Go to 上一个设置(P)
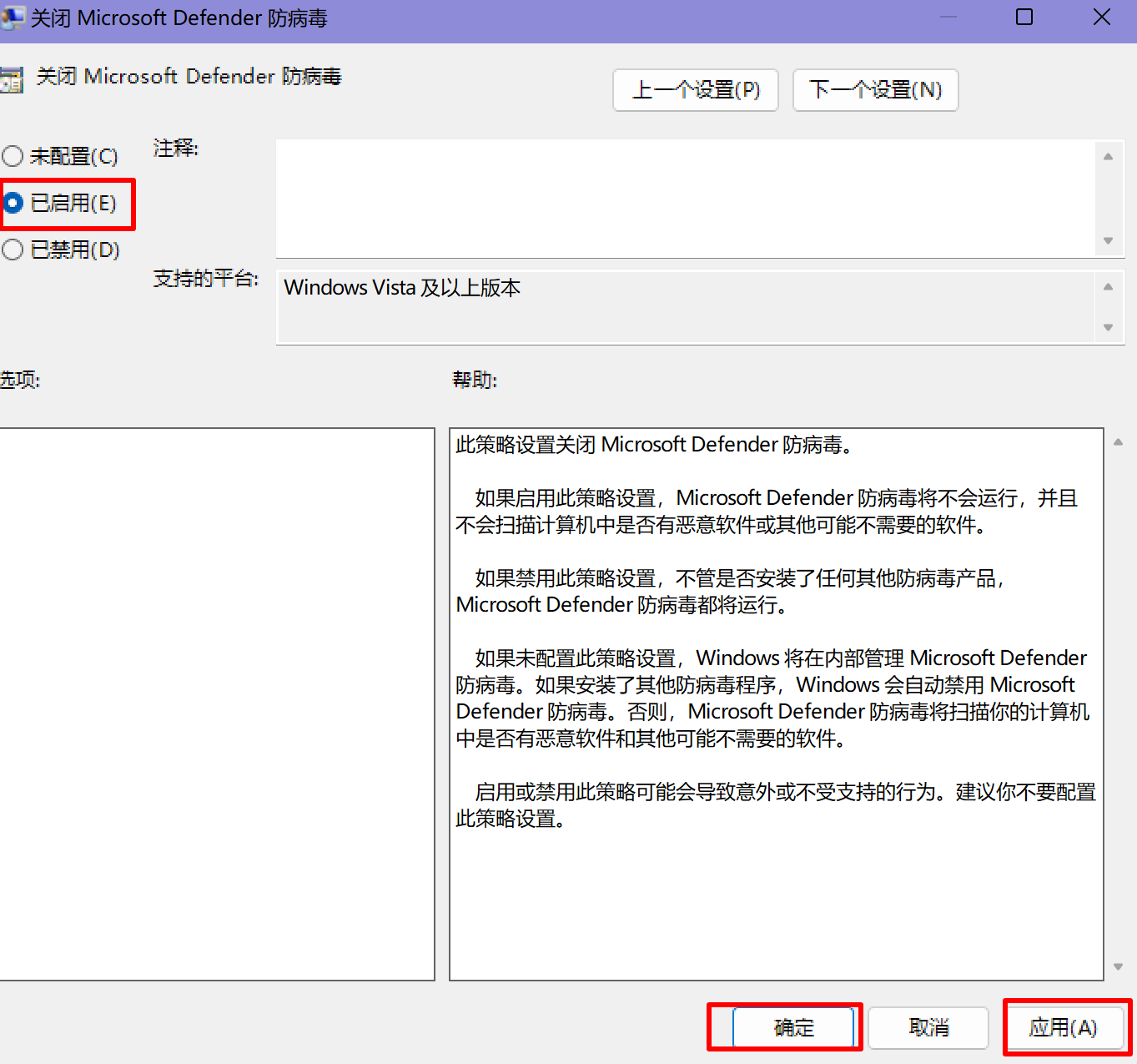The image size is (1137, 1064). click(x=696, y=89)
